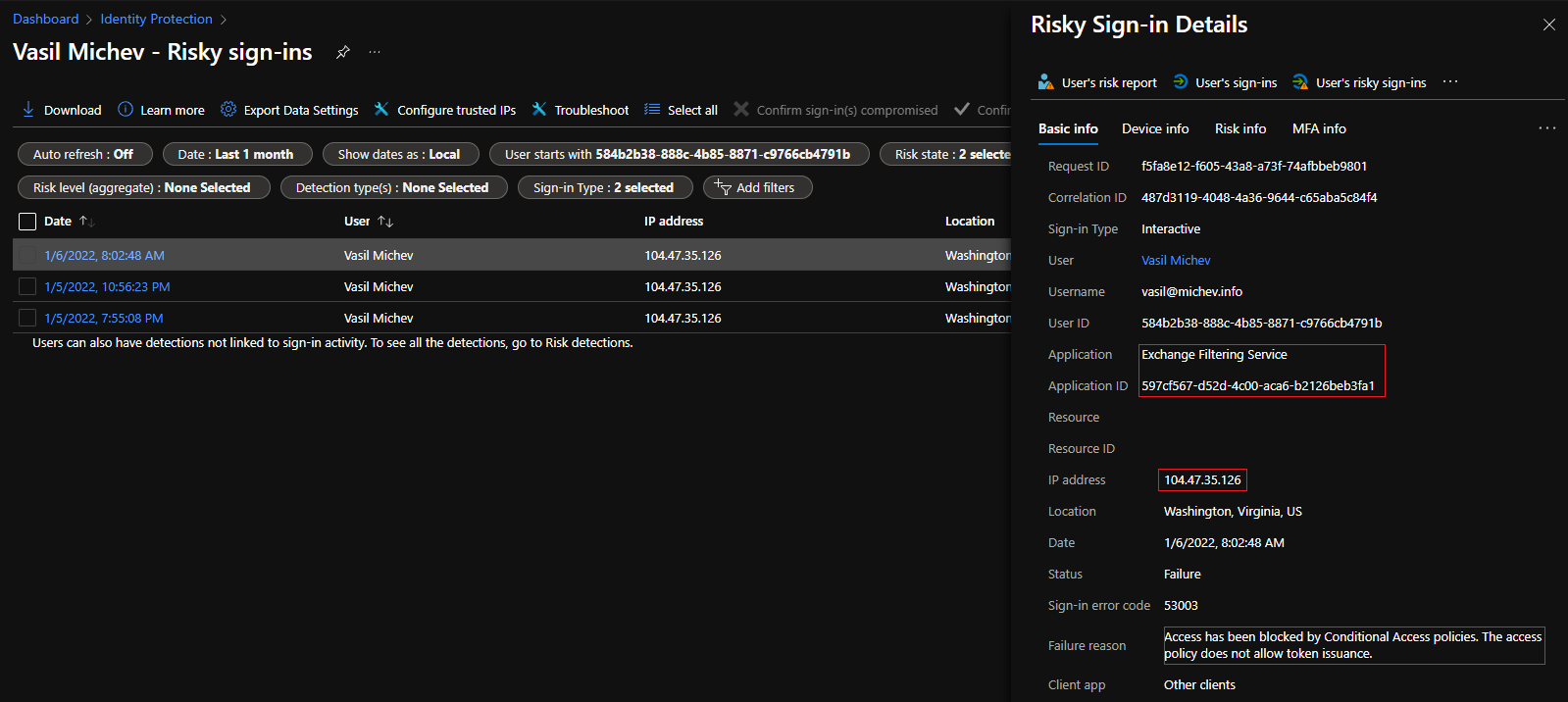Open User's risky sign-ins shortcut

coord(1359,82)
